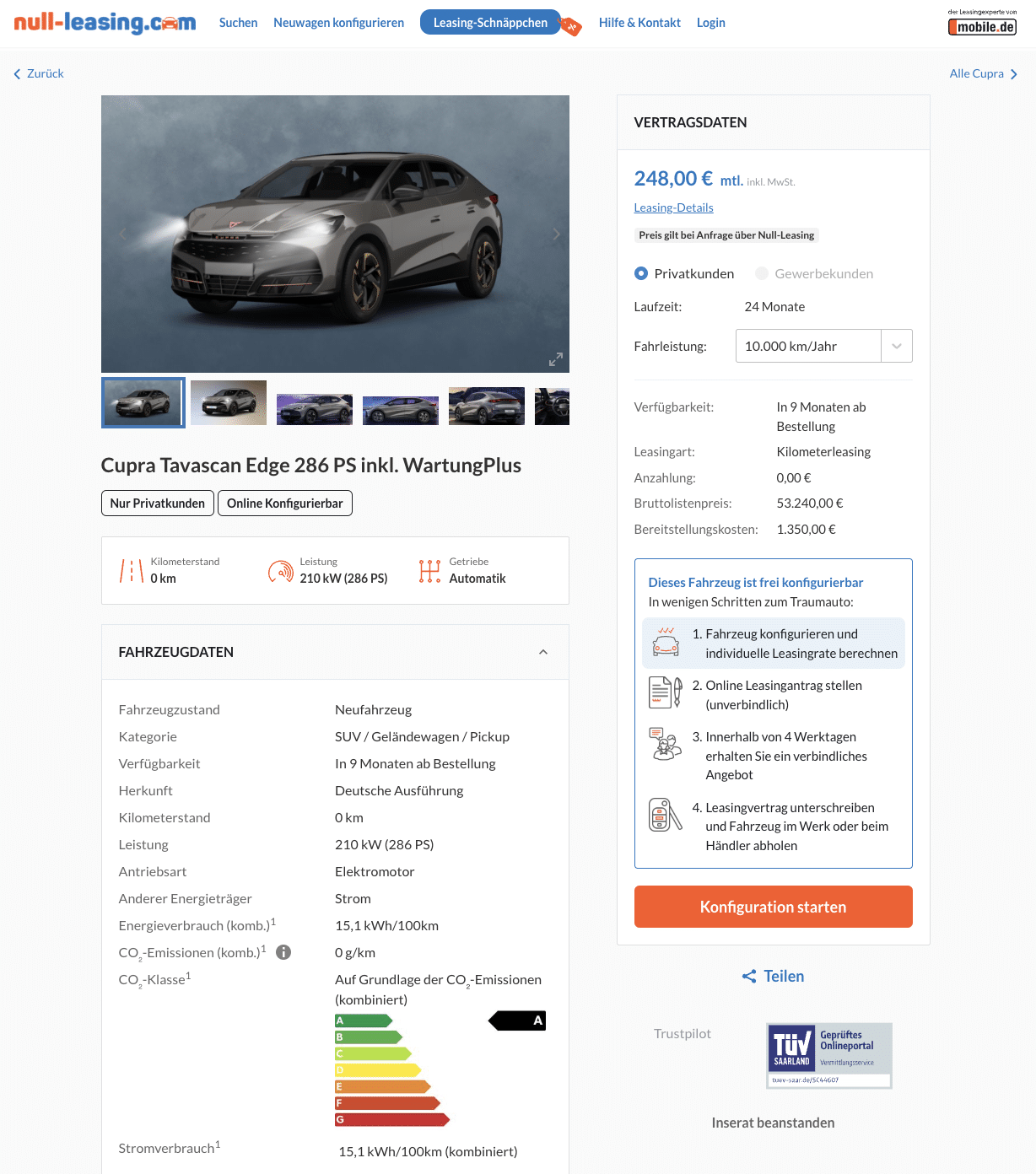Click Bruttolistenpreis value 53.240,00 €

tap(810, 503)
